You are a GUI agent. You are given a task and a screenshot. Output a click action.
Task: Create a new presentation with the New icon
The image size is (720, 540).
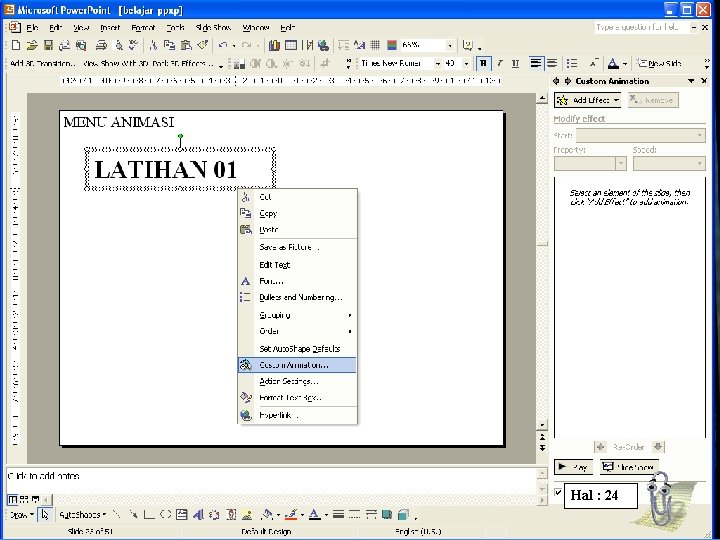16,45
